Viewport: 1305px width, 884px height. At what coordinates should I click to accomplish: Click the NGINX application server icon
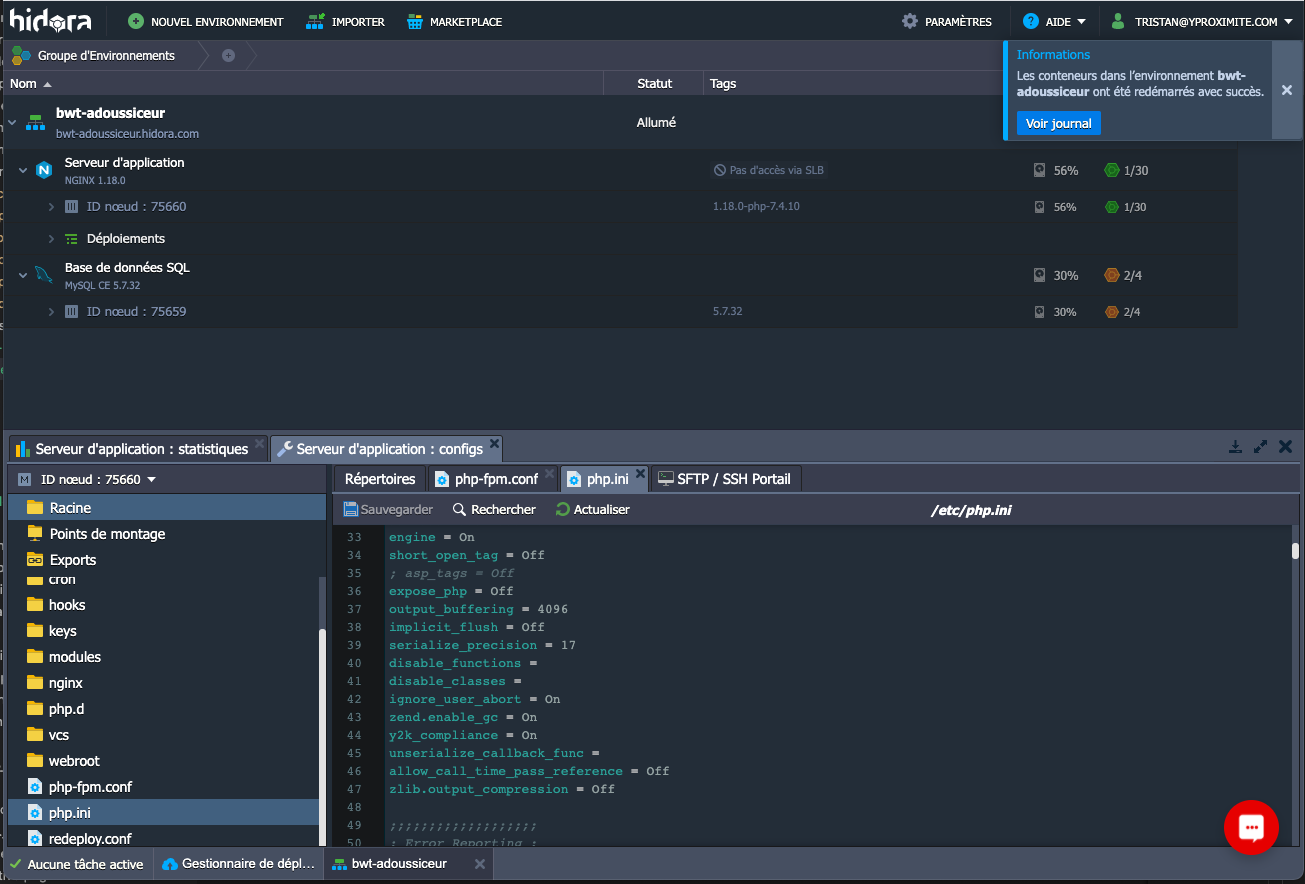pos(44,170)
